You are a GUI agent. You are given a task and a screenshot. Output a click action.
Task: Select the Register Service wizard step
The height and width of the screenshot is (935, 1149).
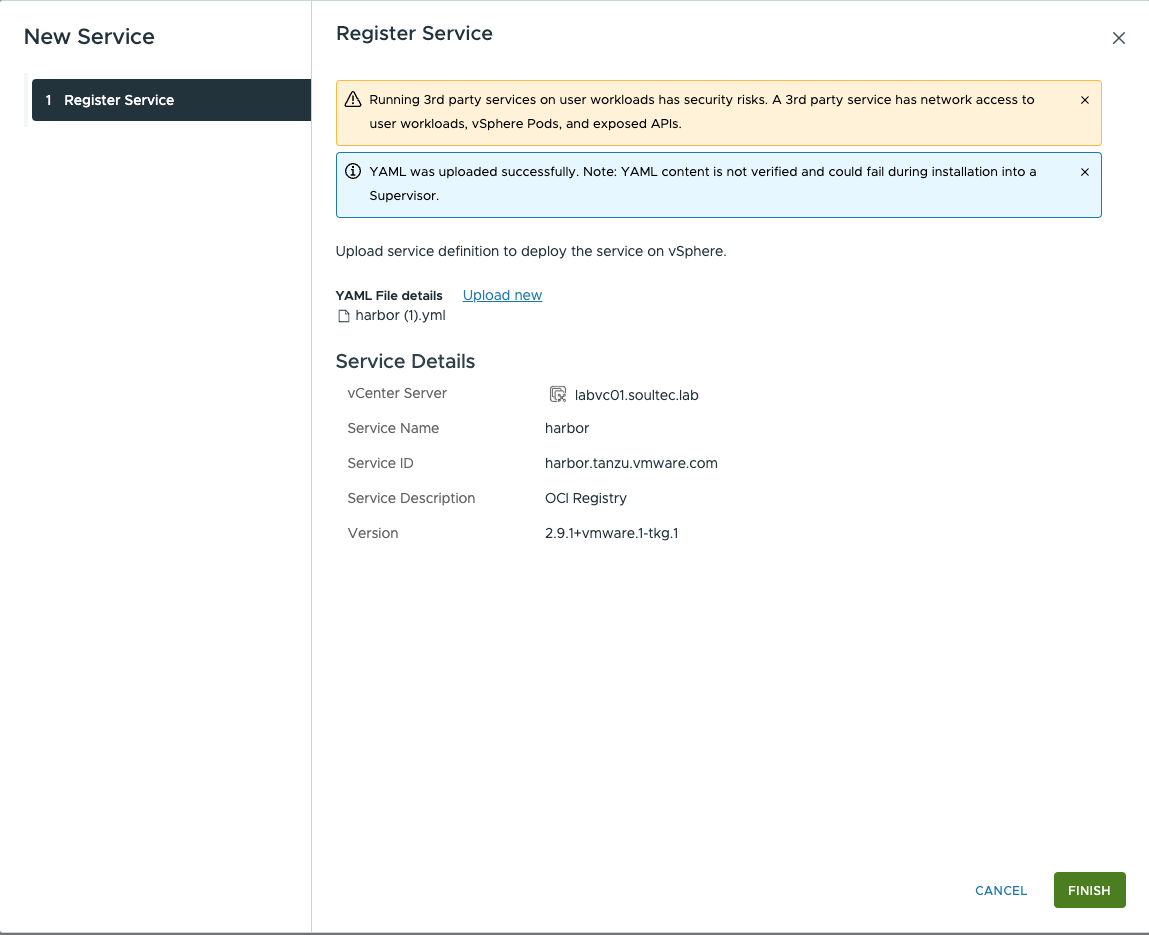pos(171,100)
